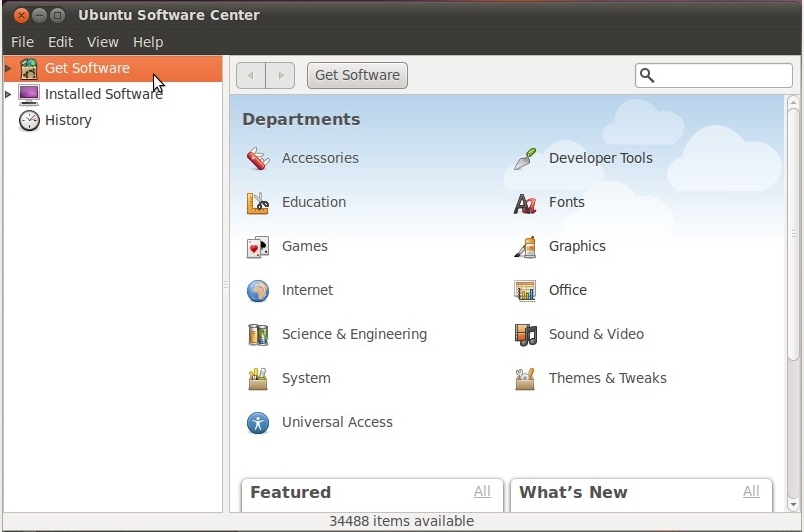Open the Edit menu

click(61, 42)
